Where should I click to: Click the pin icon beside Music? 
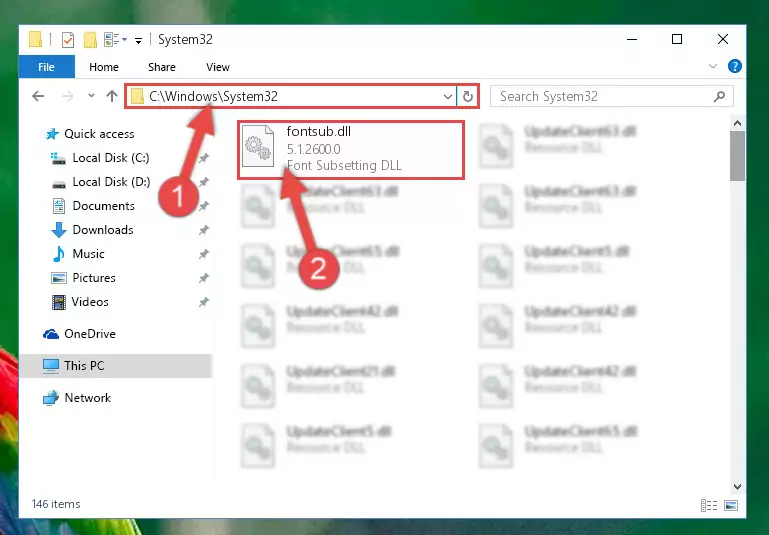coord(204,254)
